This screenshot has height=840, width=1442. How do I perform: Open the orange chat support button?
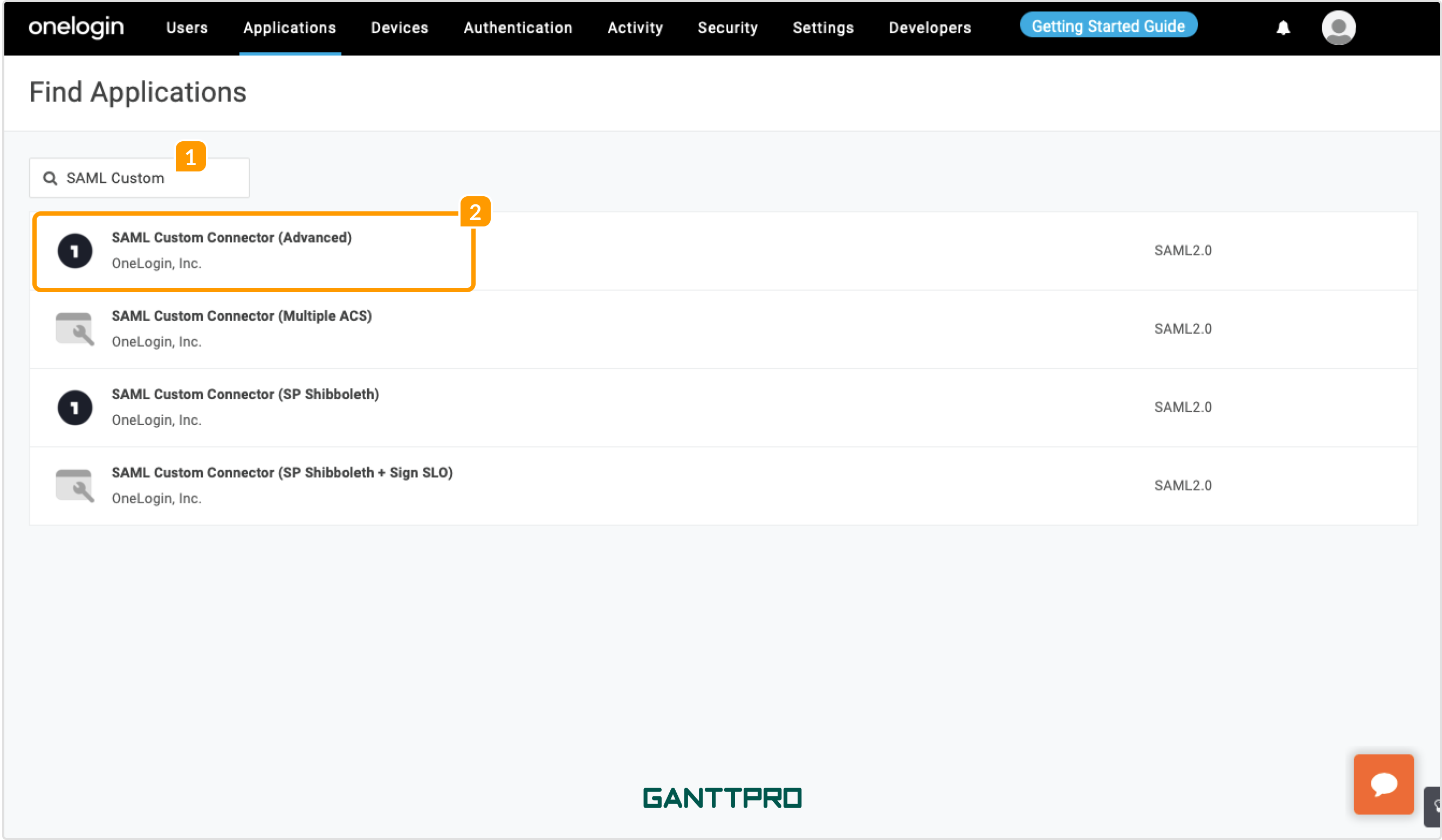(1383, 783)
